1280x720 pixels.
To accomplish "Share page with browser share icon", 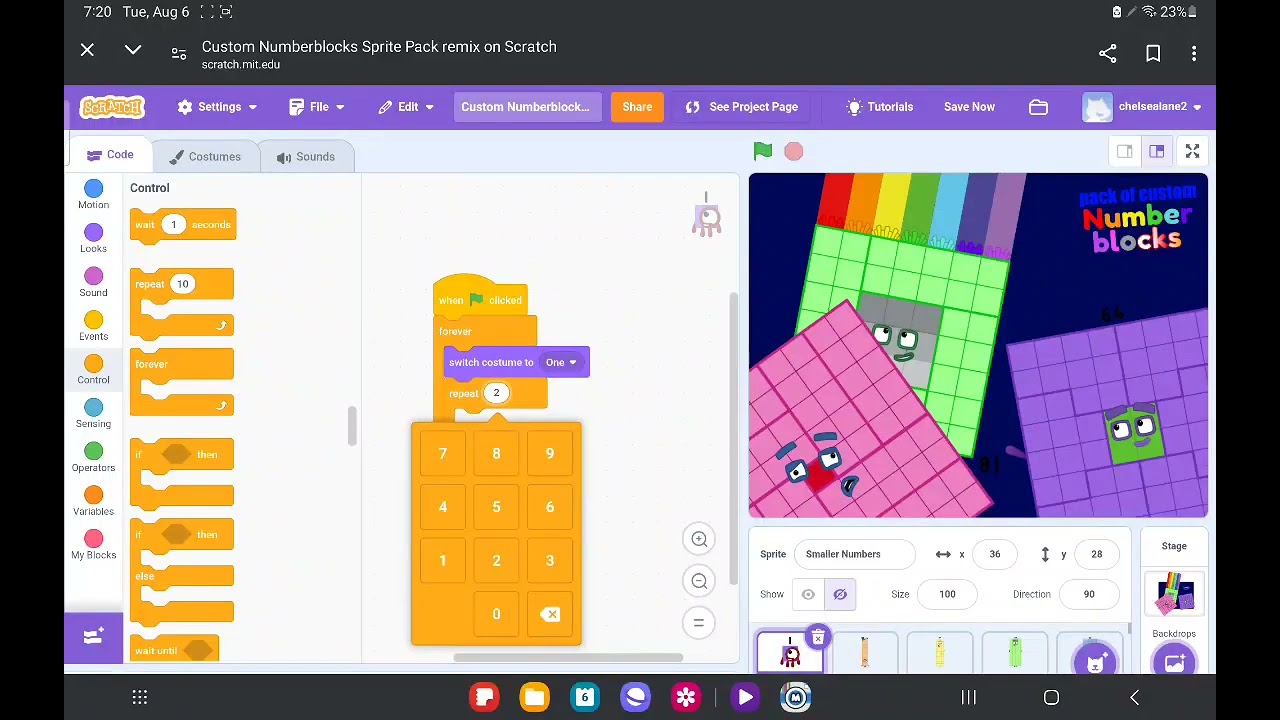I will [1107, 54].
